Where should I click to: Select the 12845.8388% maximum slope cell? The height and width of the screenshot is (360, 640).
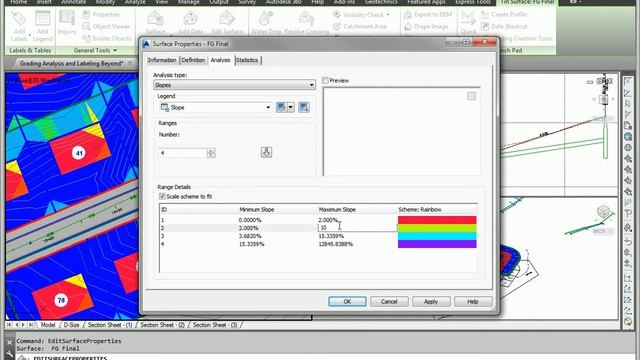click(336, 244)
